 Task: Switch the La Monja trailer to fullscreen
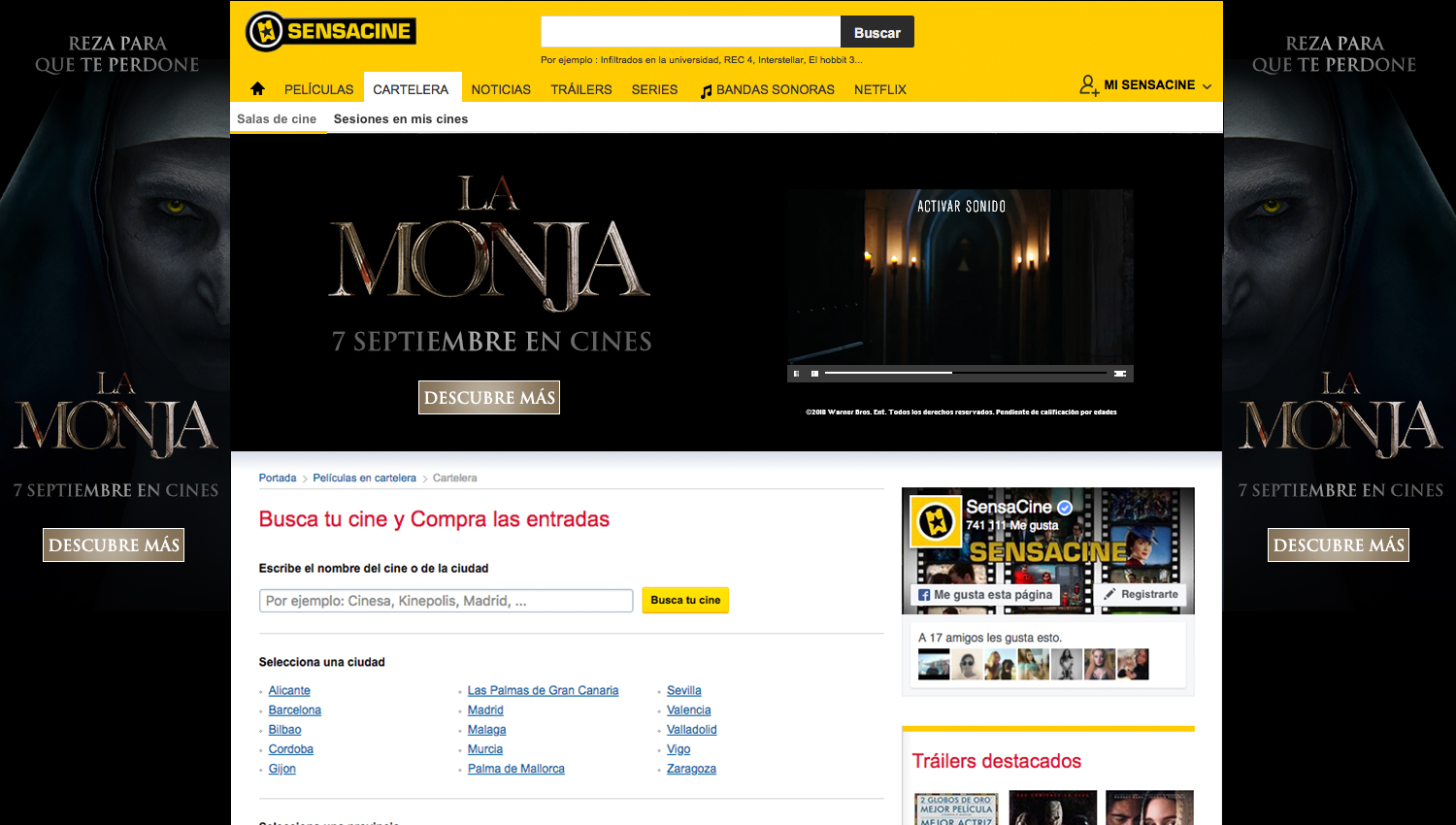point(1120,374)
